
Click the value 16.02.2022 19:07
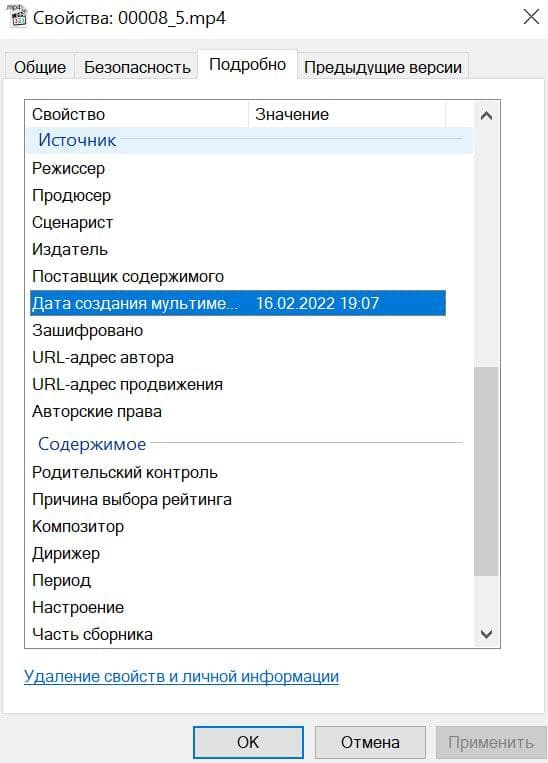(317, 303)
